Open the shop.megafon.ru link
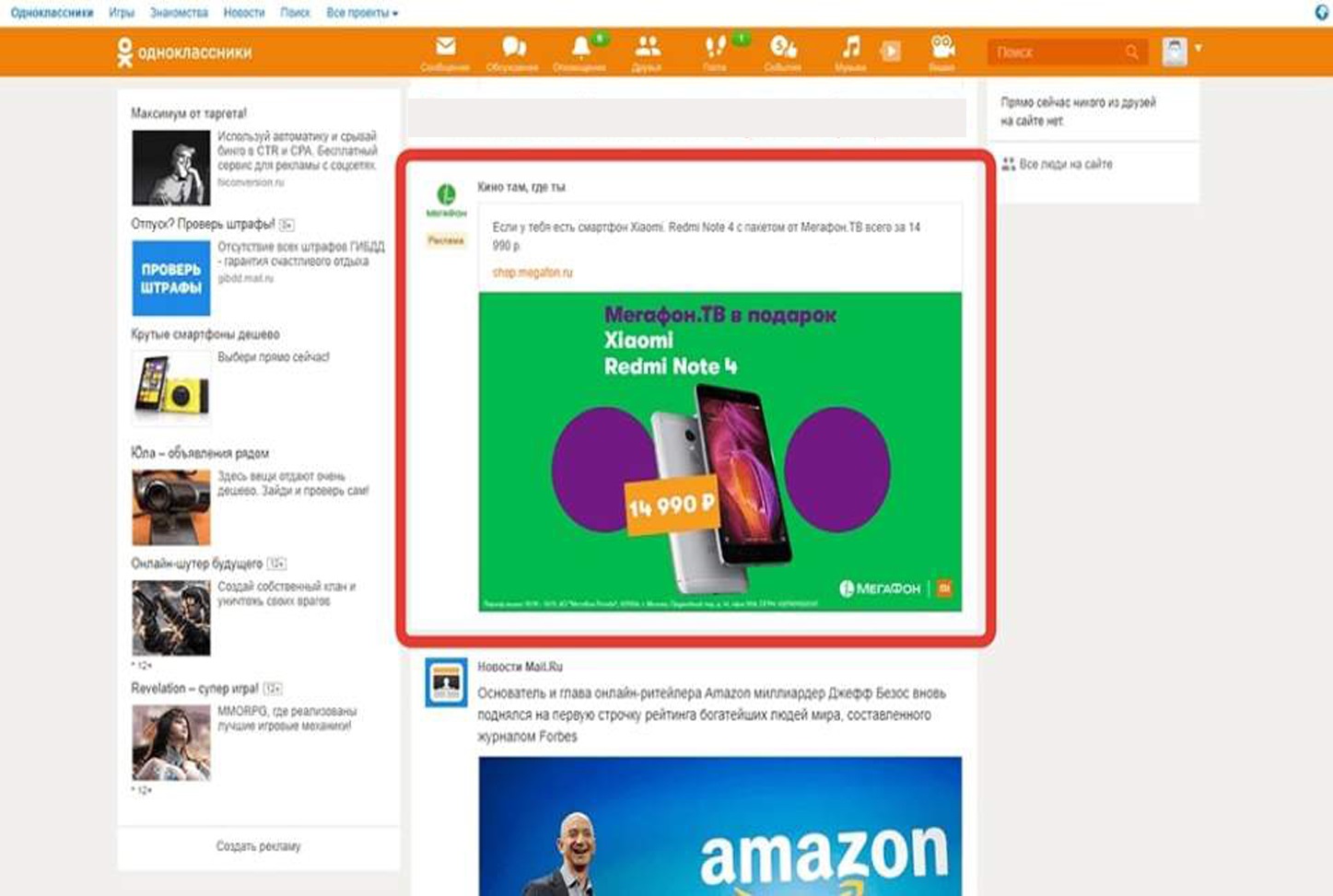The height and width of the screenshot is (896, 1333). point(532,273)
